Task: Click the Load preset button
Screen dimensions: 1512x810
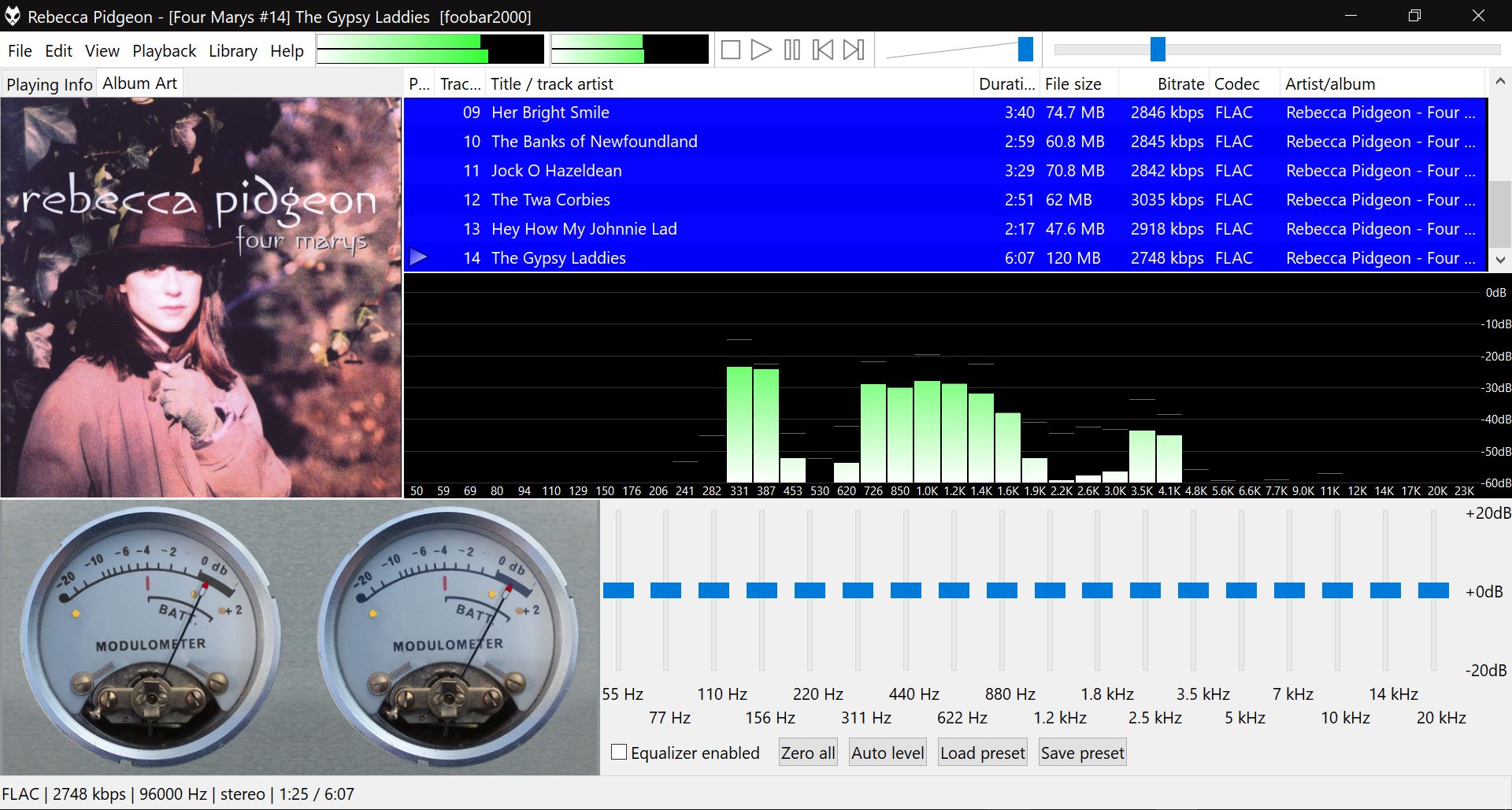Action: pos(983,753)
